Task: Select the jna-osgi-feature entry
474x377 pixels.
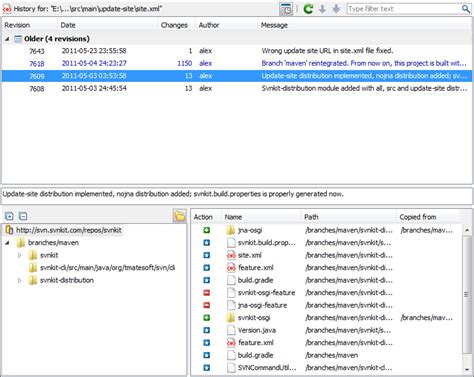Action: click(262, 305)
